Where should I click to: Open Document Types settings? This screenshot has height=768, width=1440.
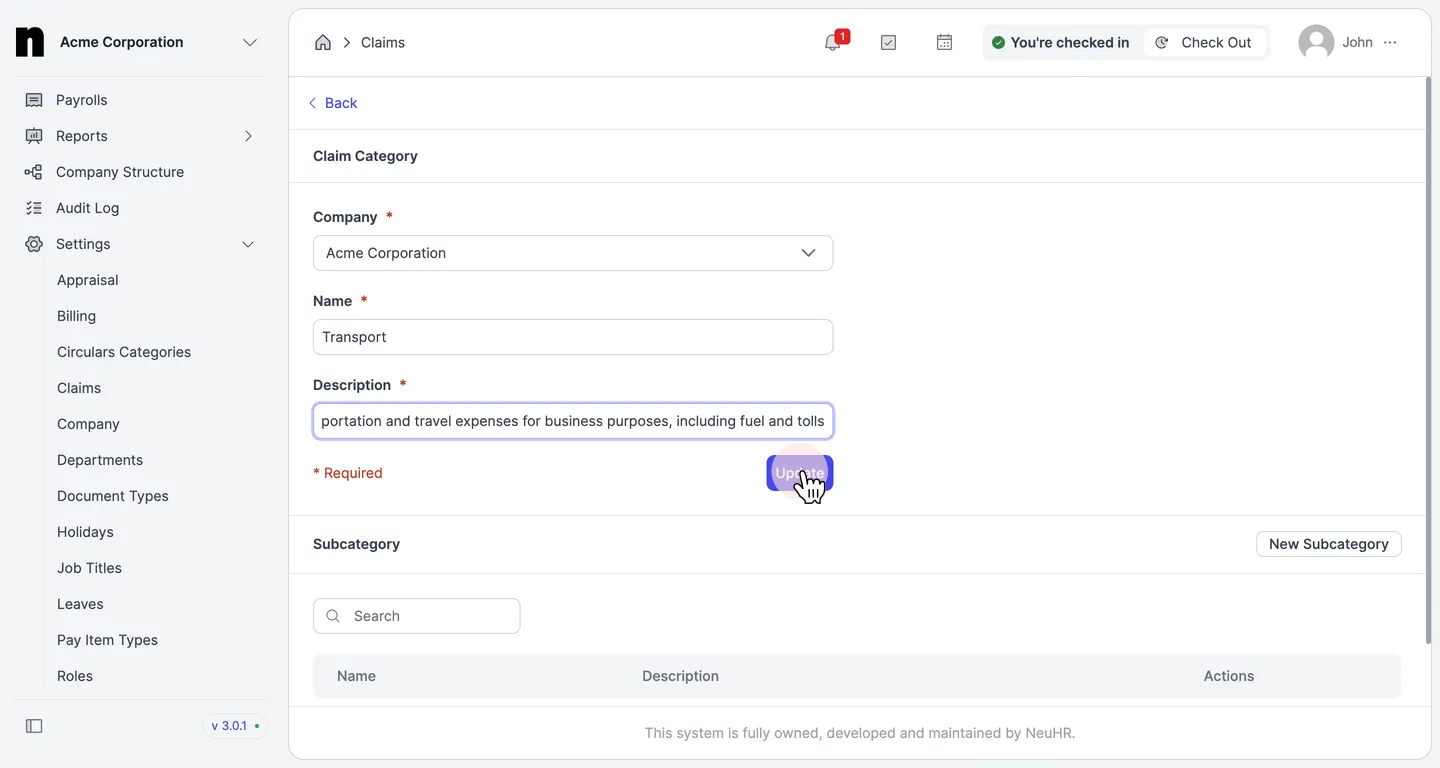(113, 496)
